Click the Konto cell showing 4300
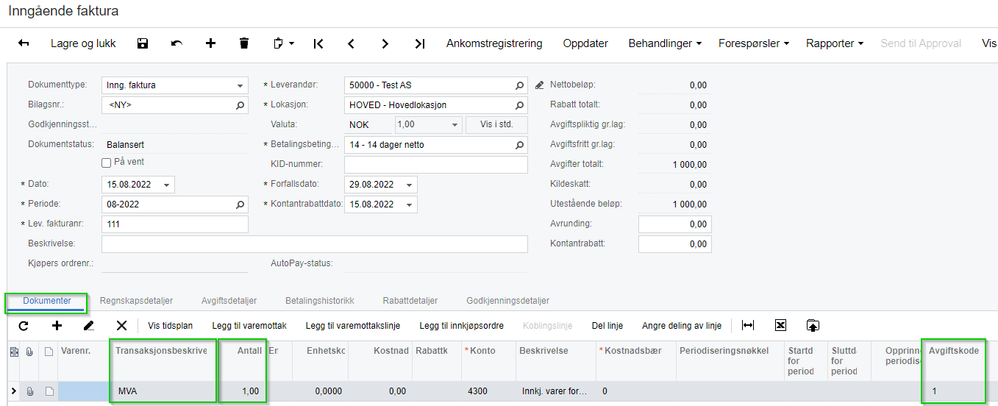998x406 pixels. point(489,391)
